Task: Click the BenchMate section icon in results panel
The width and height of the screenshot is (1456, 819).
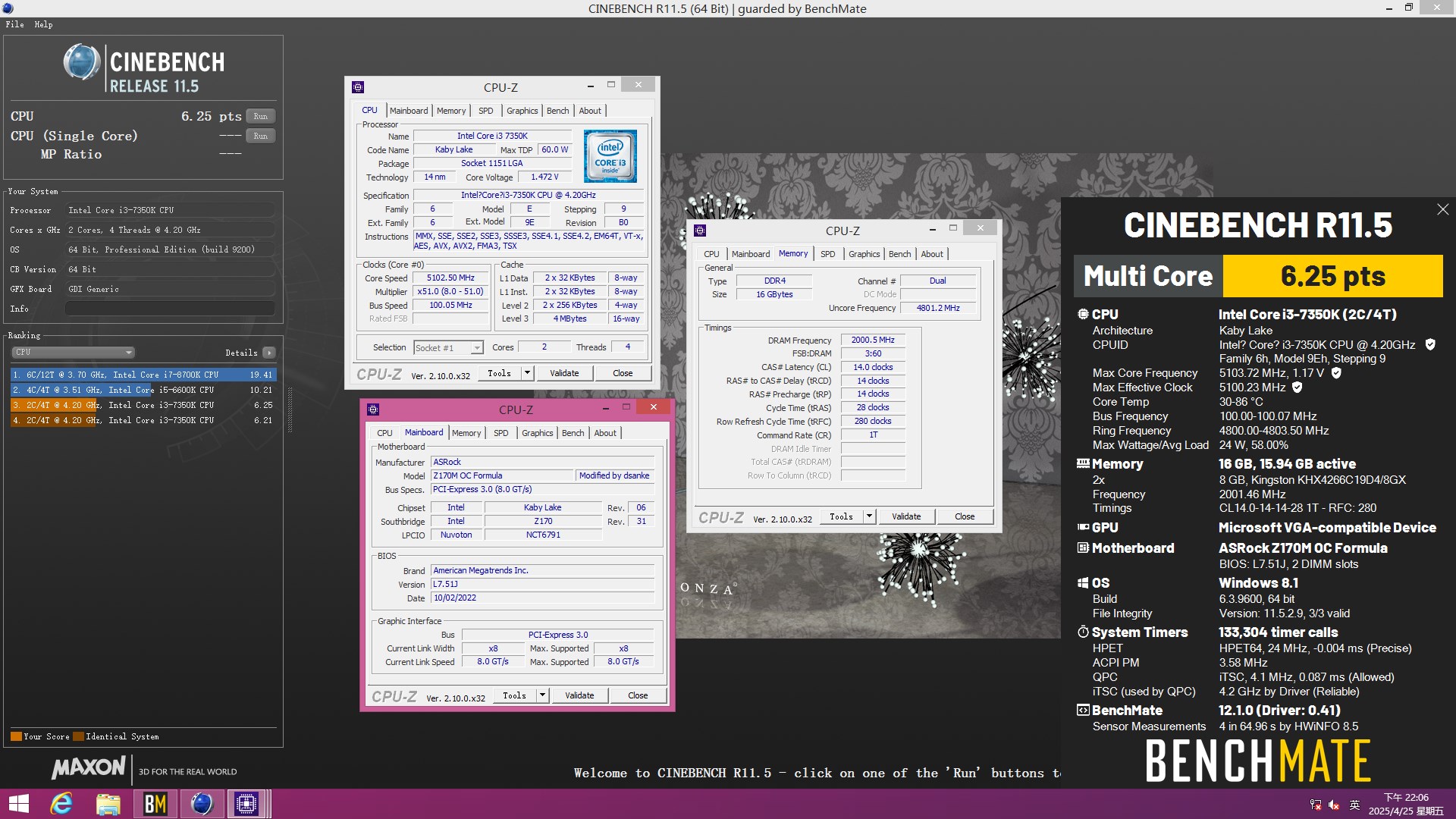Action: pyautogui.click(x=1083, y=710)
